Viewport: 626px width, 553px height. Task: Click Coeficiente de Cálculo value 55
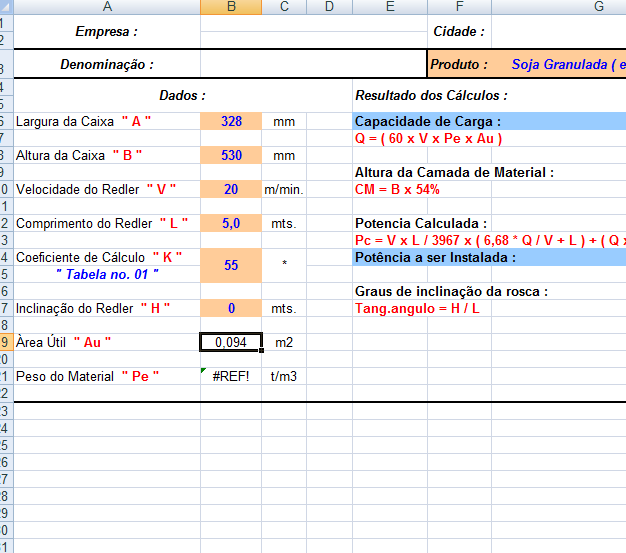[x=231, y=265]
